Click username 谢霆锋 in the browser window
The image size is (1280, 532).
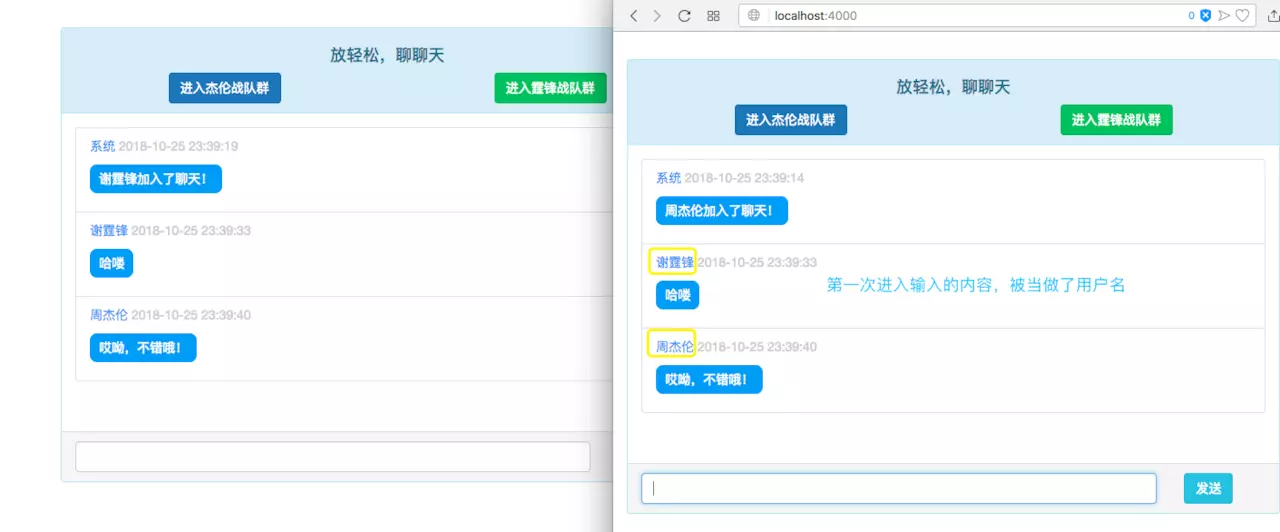point(674,262)
